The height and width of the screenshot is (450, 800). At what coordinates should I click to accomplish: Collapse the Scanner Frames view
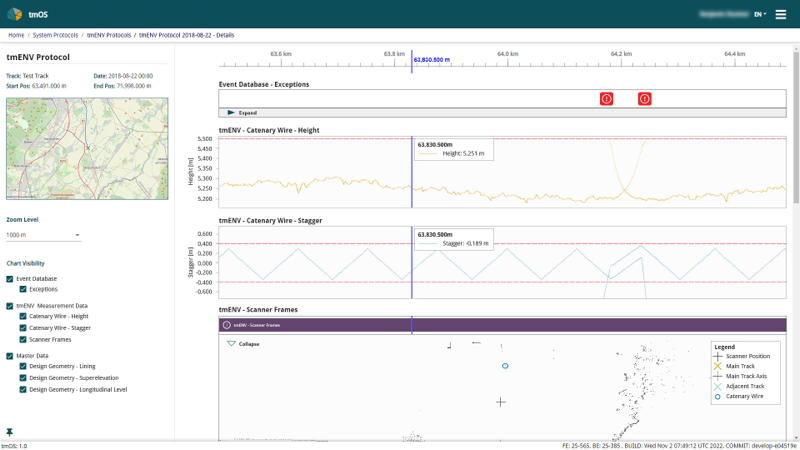243,344
